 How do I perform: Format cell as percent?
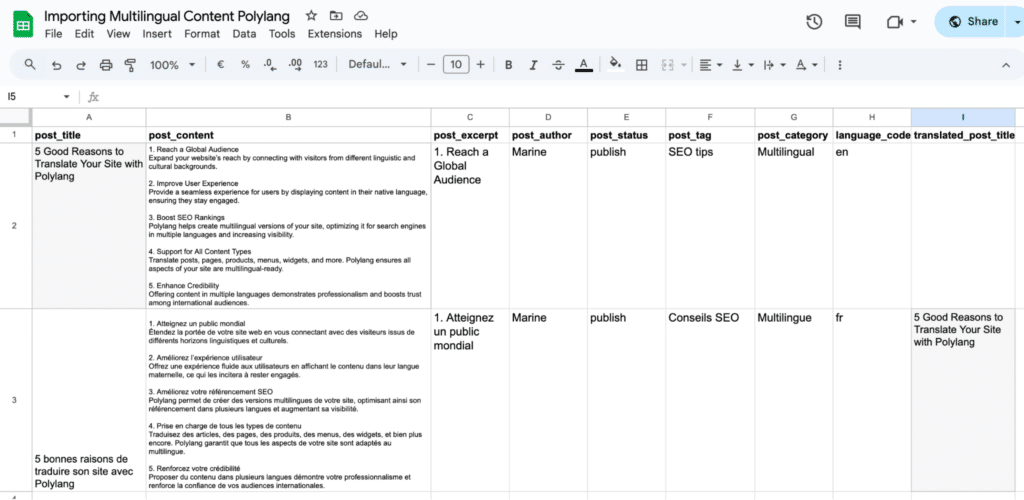246,65
